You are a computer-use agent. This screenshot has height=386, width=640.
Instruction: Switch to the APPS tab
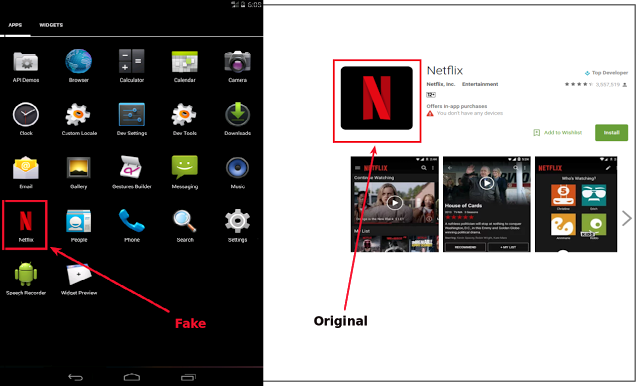tap(15, 25)
